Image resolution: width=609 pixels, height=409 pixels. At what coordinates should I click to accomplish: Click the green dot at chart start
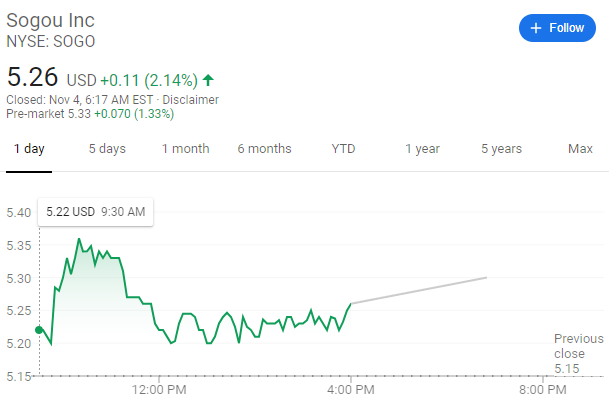[x=39, y=329]
